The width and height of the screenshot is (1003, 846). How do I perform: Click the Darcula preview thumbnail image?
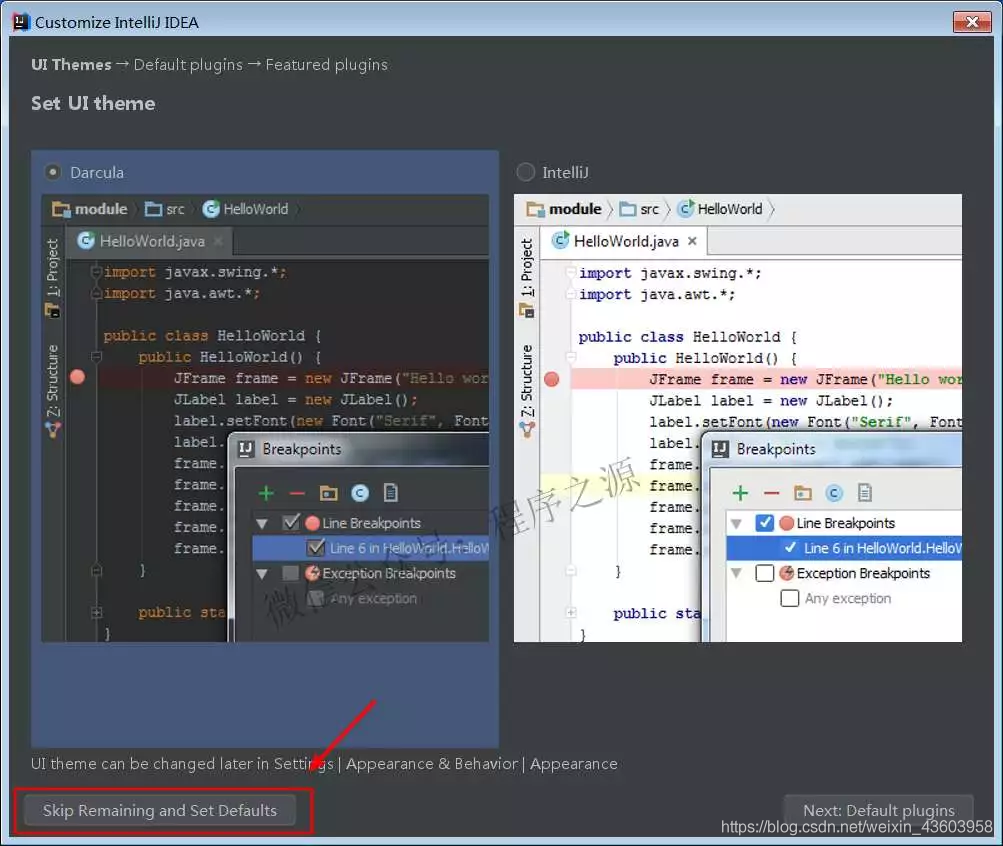[x=265, y=418]
